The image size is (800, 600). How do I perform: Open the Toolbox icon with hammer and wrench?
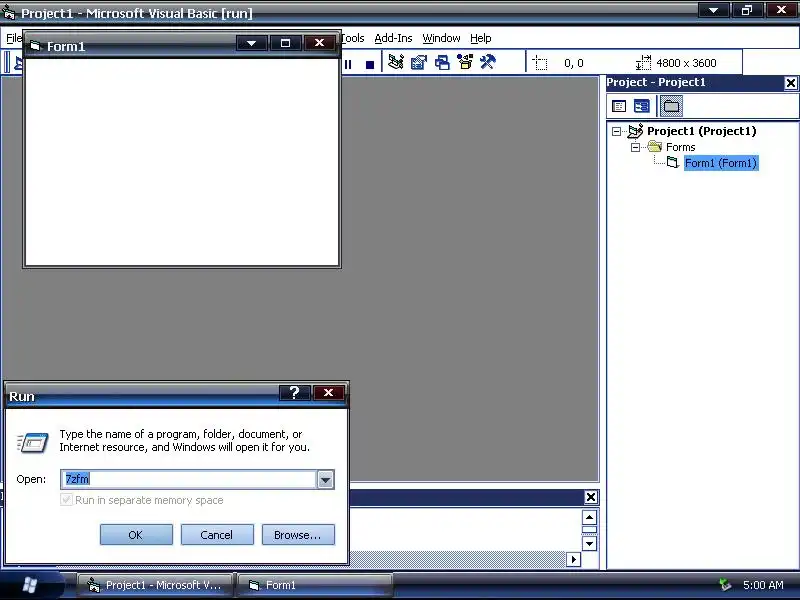(x=488, y=62)
